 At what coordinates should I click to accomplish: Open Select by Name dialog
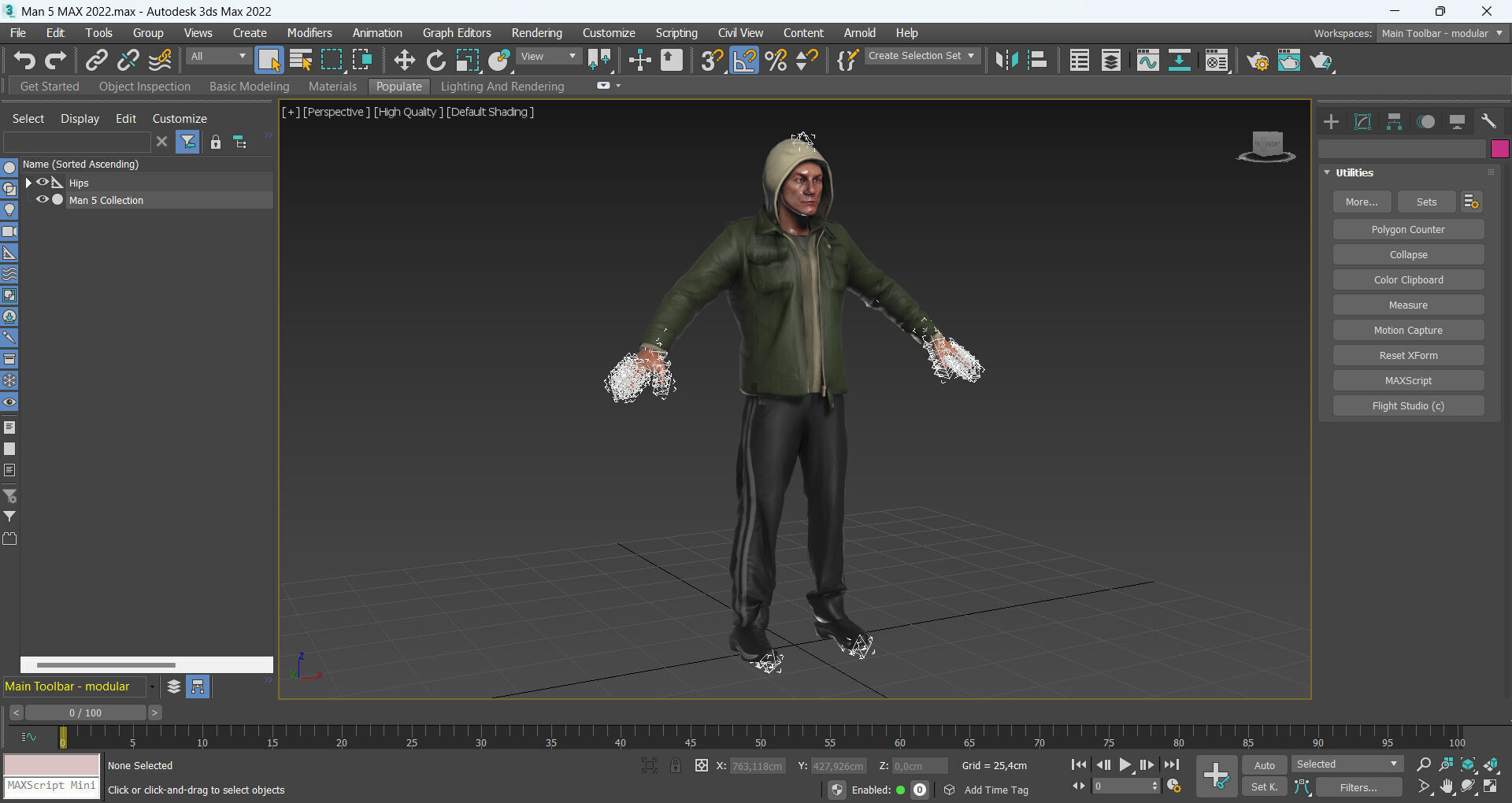pyautogui.click(x=300, y=61)
